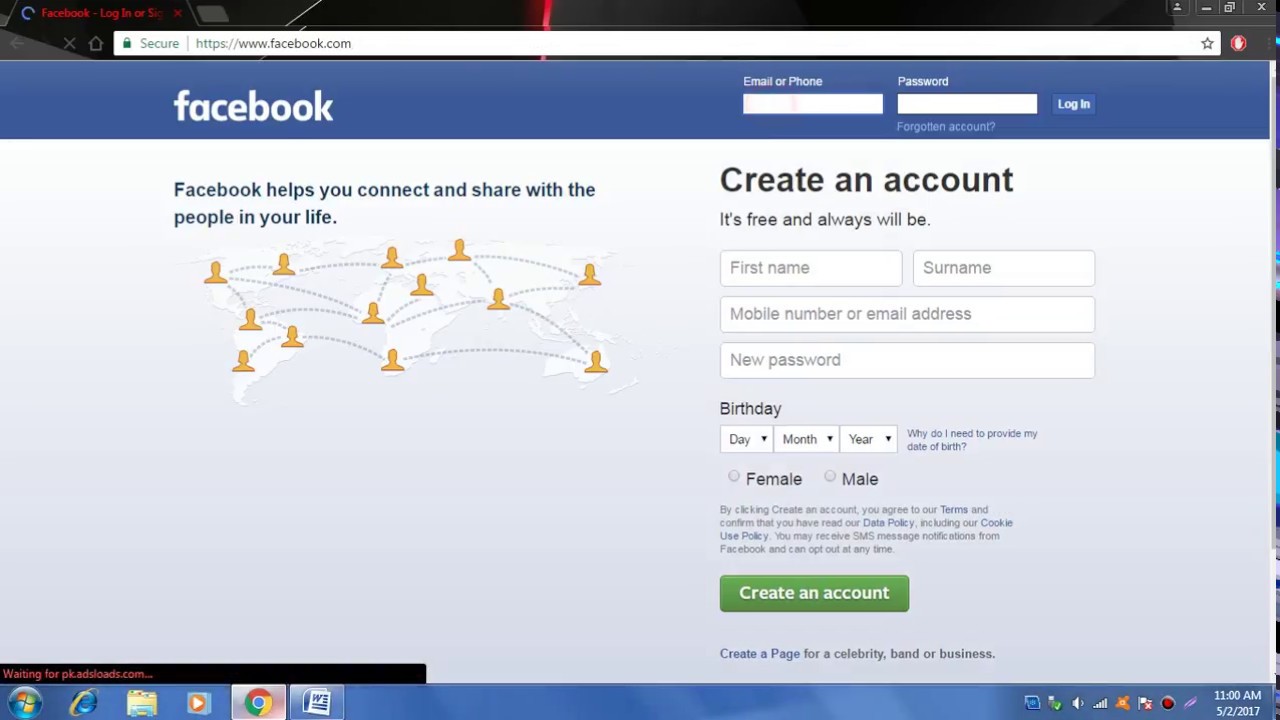This screenshot has width=1280, height=720.
Task: Open Microsoft Word from the taskbar
Action: [317, 703]
